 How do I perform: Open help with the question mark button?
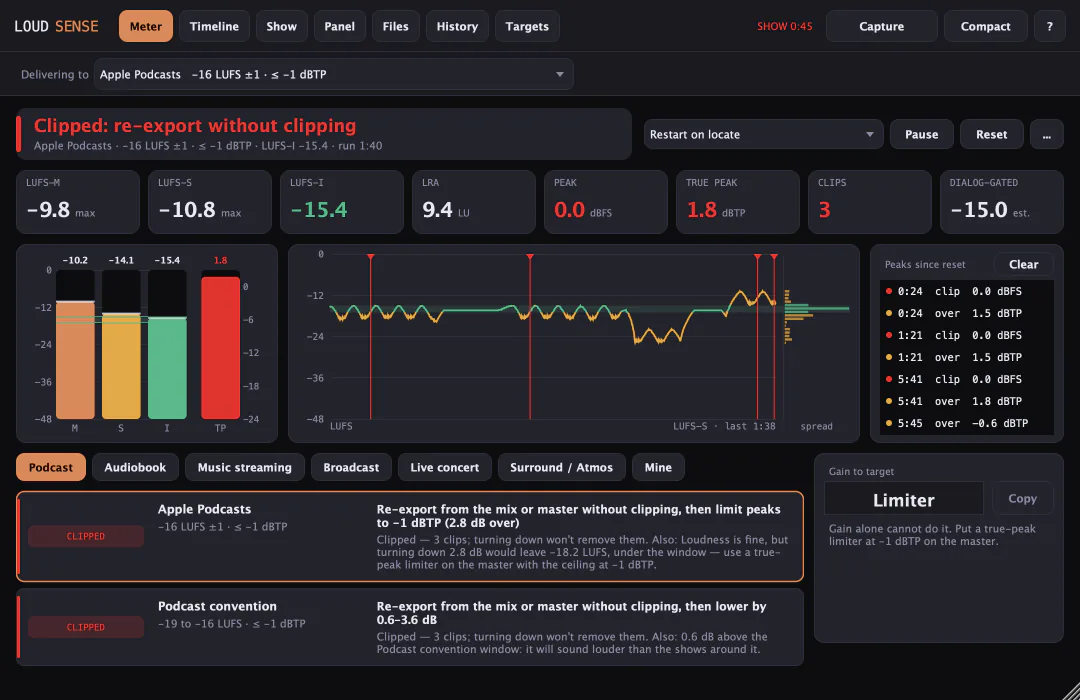(1050, 26)
